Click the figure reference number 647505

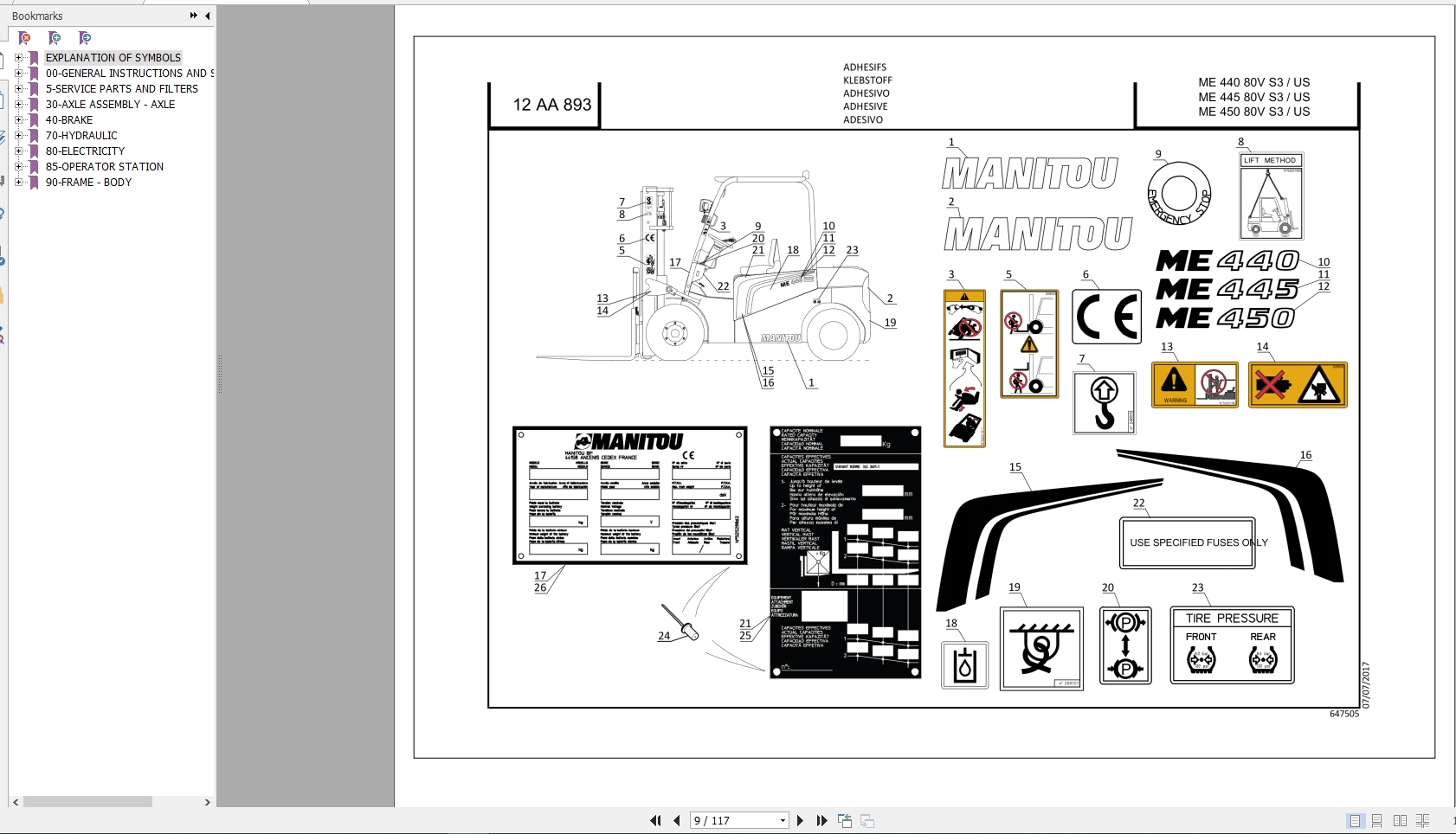pyautogui.click(x=1344, y=714)
